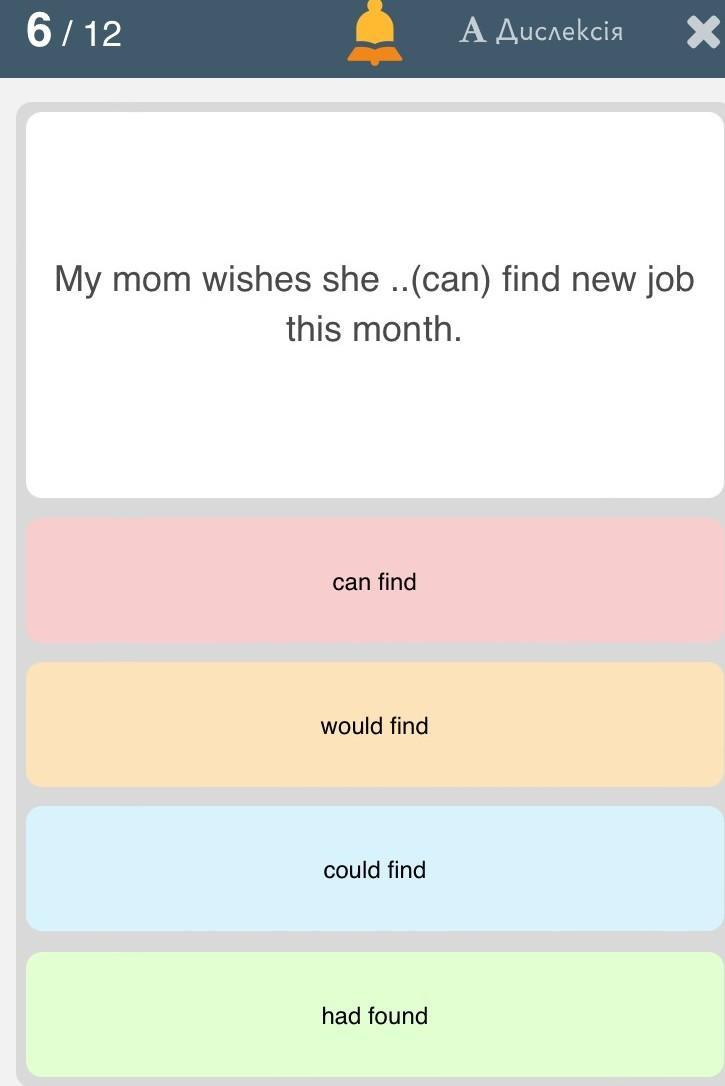Viewport: 725px width, 1086px height.
Task: Tap the orange answer block
Action: (150, 745)
